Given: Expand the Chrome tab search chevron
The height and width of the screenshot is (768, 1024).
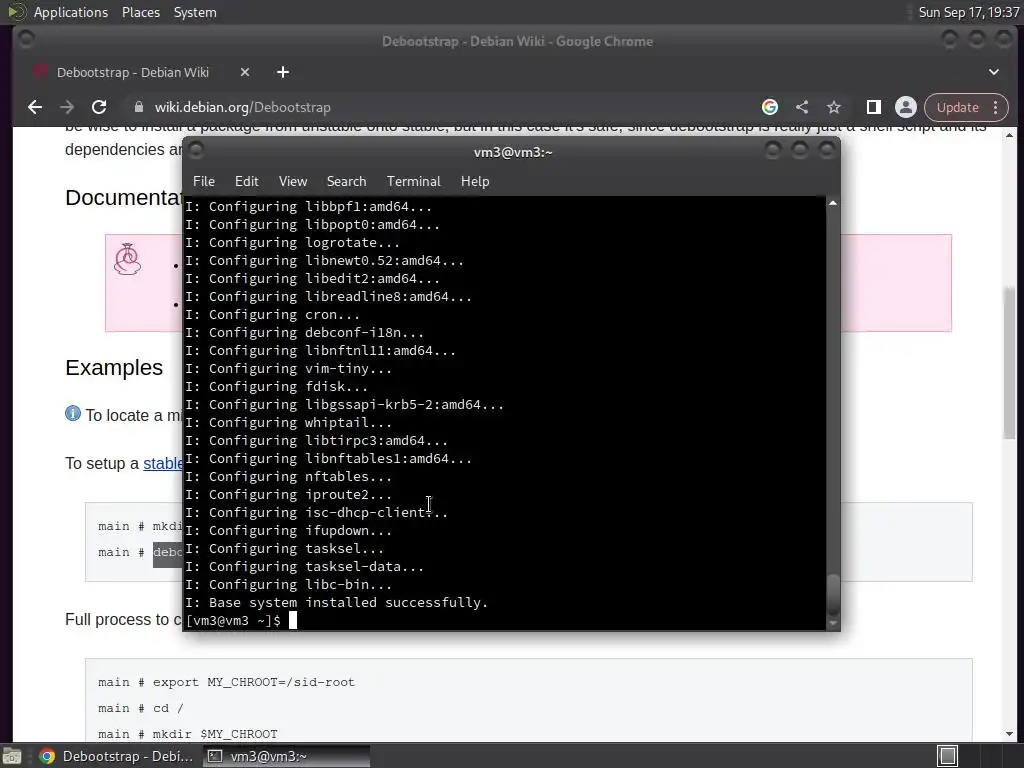Looking at the screenshot, I should (993, 72).
